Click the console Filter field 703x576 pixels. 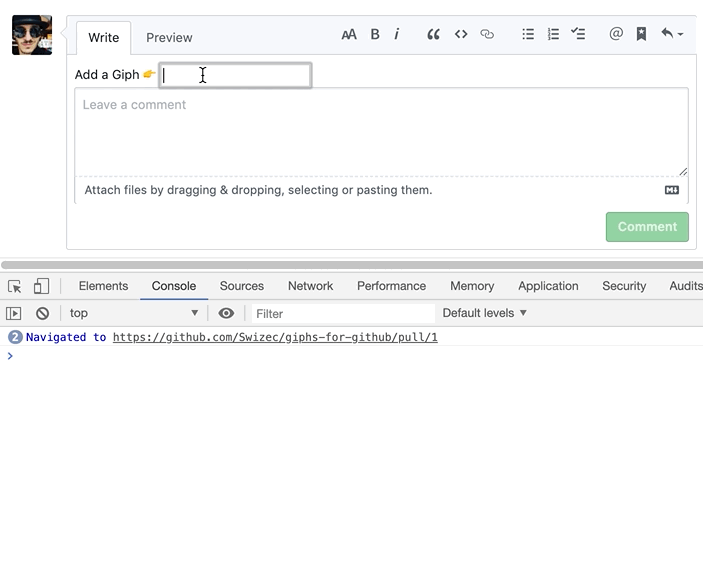(343, 313)
